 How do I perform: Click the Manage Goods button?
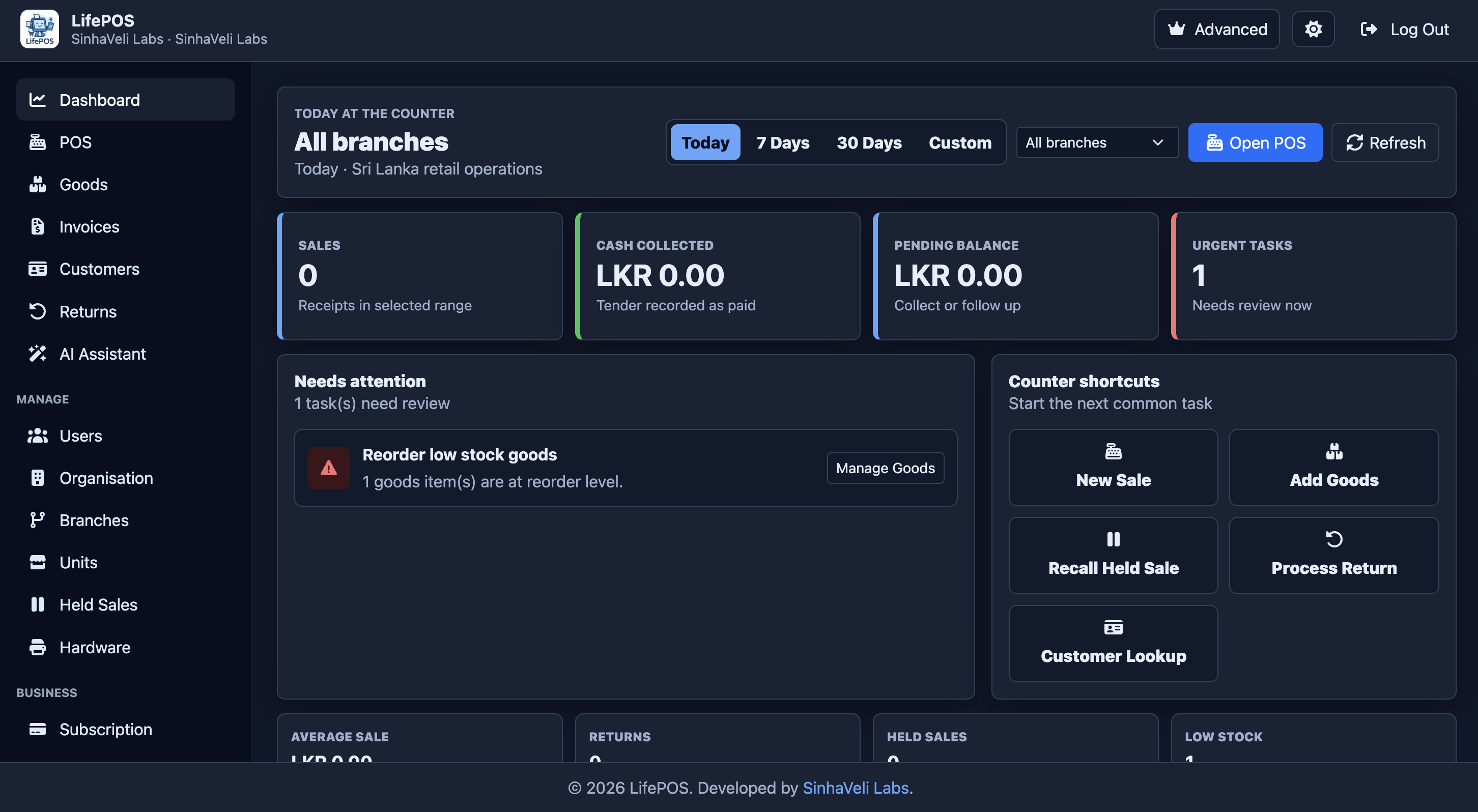coord(885,468)
